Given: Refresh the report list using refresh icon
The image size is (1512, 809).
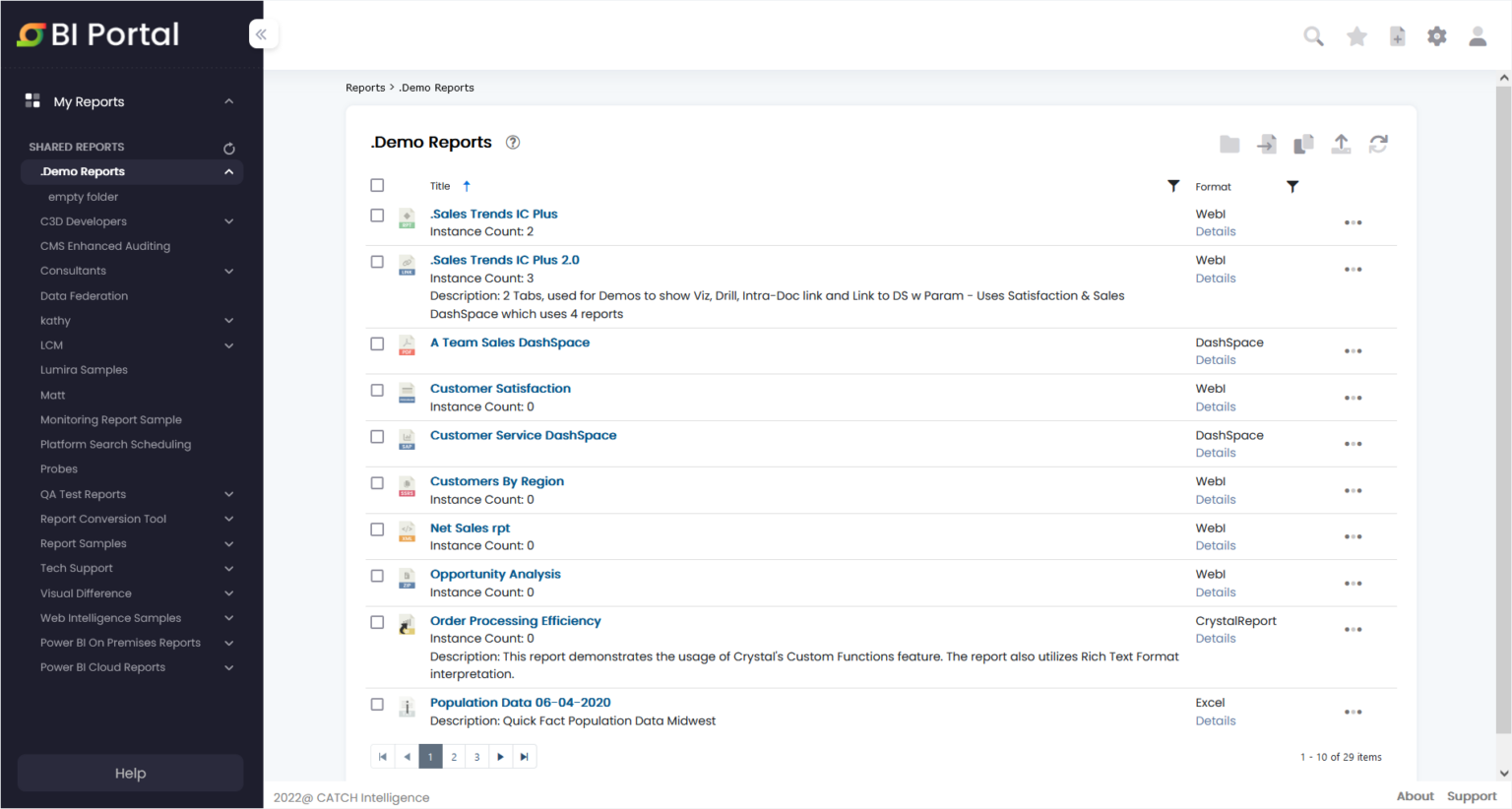Looking at the screenshot, I should [x=1378, y=144].
